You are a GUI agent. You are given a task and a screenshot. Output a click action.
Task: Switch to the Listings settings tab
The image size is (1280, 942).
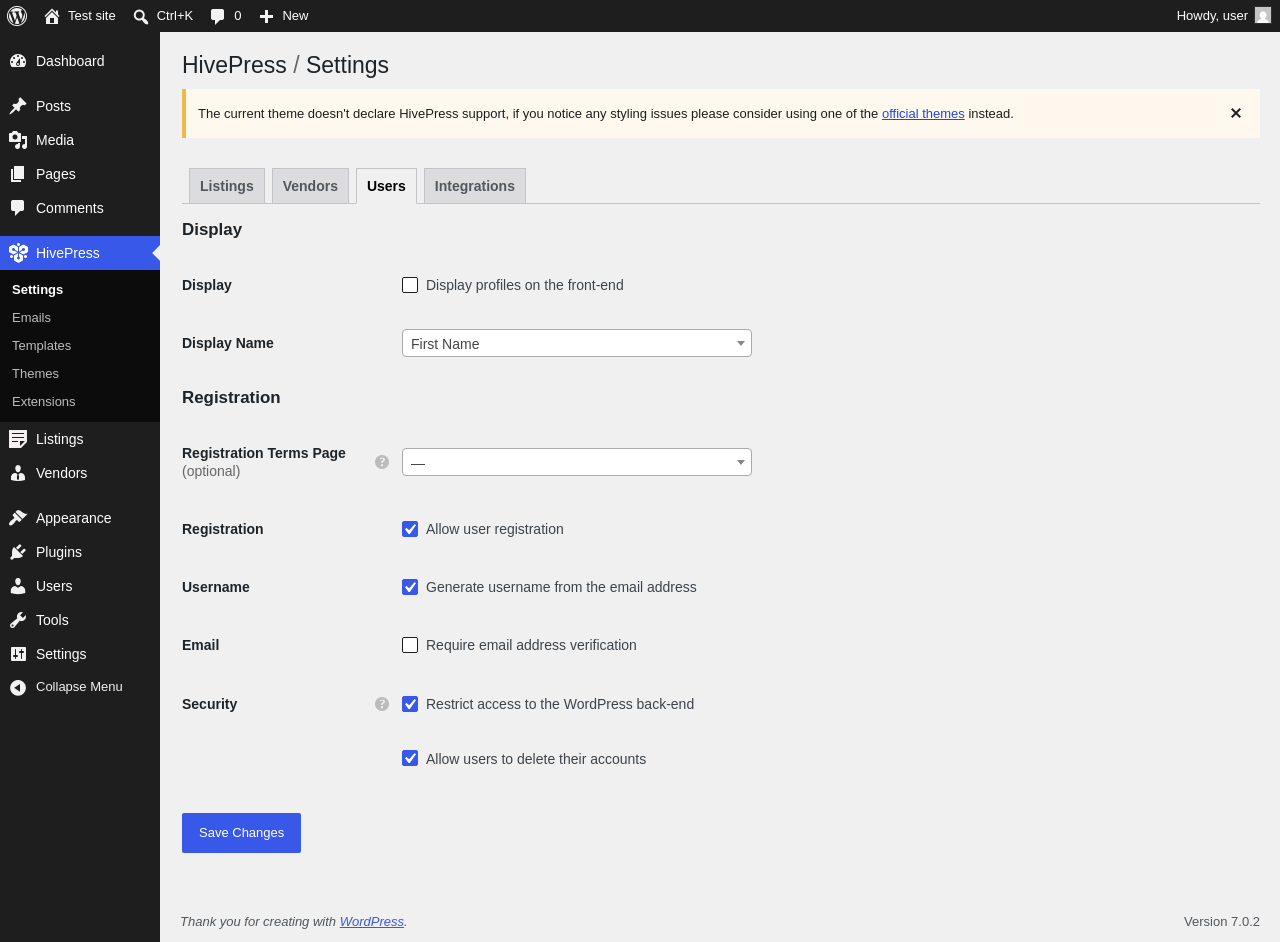click(227, 186)
